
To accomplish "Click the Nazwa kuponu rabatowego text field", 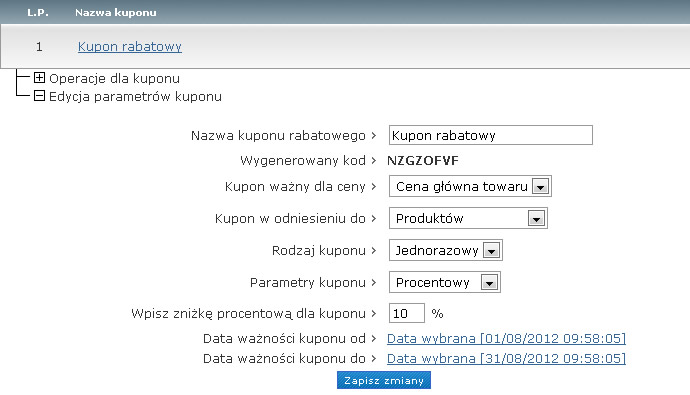I will tap(491, 135).
